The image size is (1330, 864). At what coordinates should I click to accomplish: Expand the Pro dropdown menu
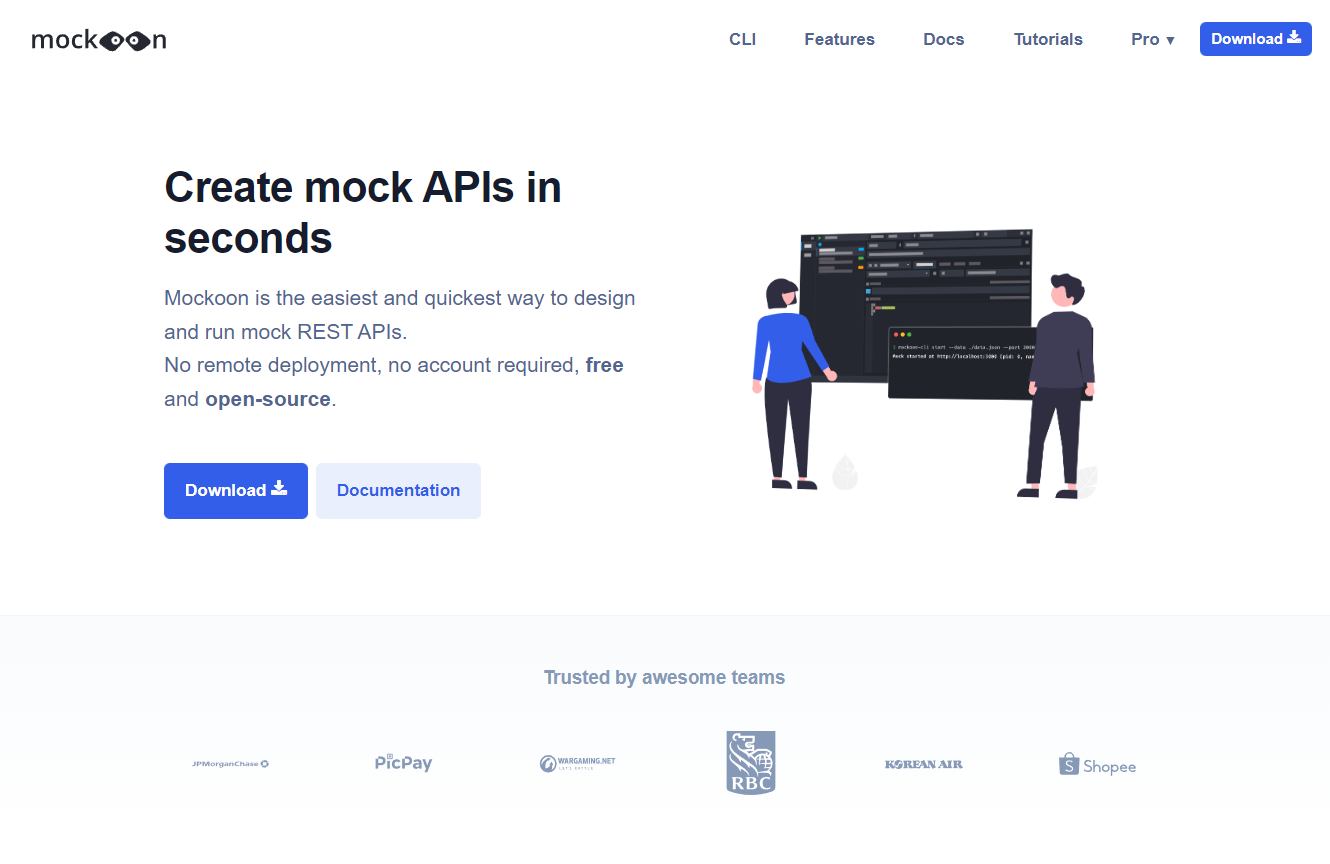(1153, 39)
